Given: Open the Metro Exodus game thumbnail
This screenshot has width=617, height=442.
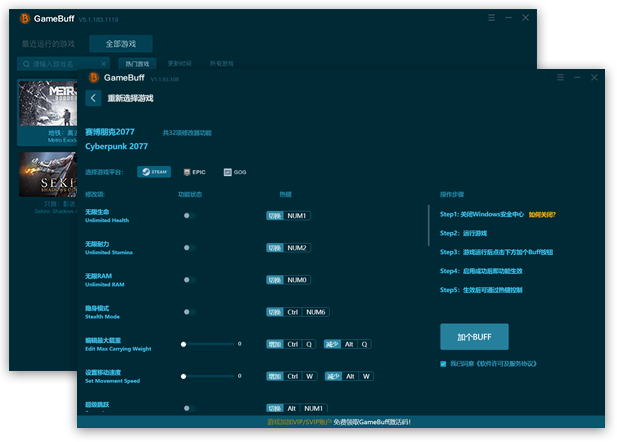Looking at the screenshot, I should 48,104.
